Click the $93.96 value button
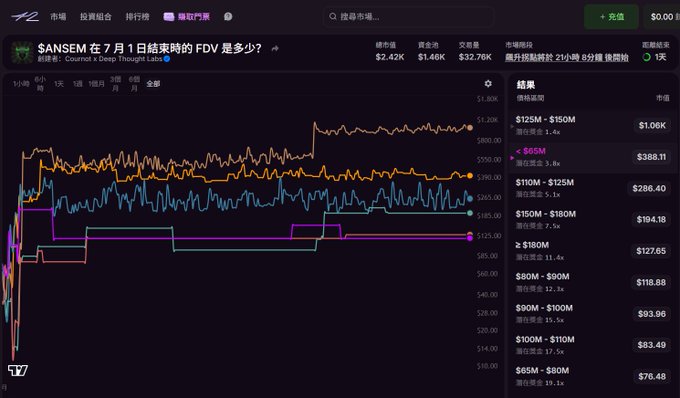 point(651,313)
